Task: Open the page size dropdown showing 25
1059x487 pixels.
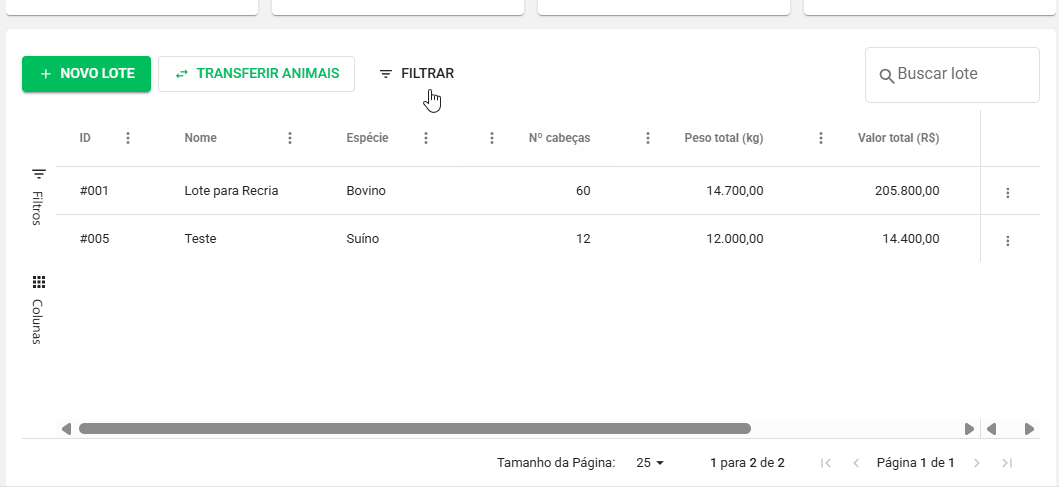Action: click(650, 463)
